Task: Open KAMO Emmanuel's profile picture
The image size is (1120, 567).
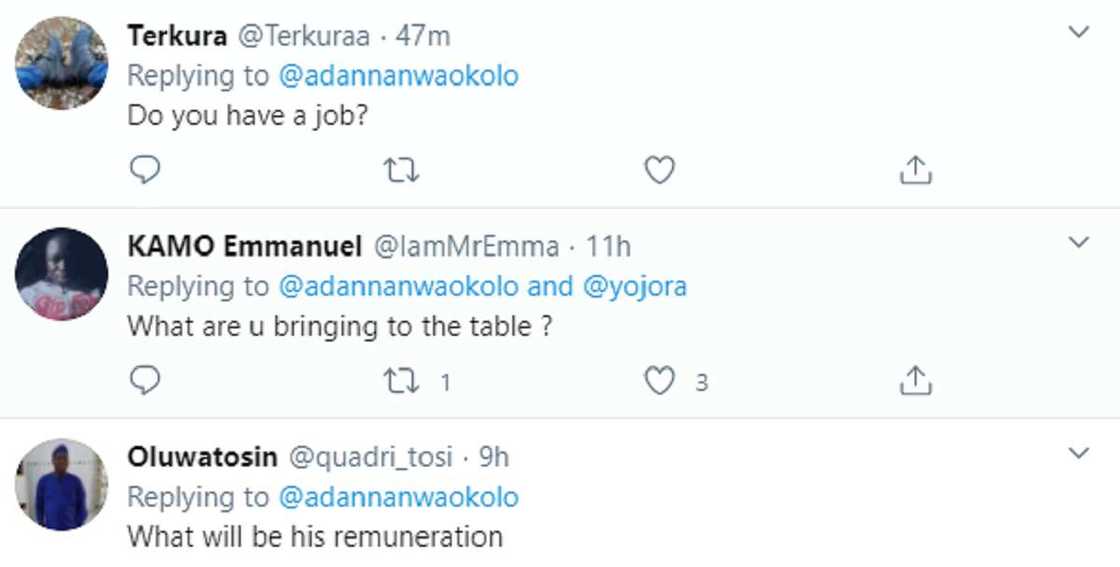Action: coord(62,273)
